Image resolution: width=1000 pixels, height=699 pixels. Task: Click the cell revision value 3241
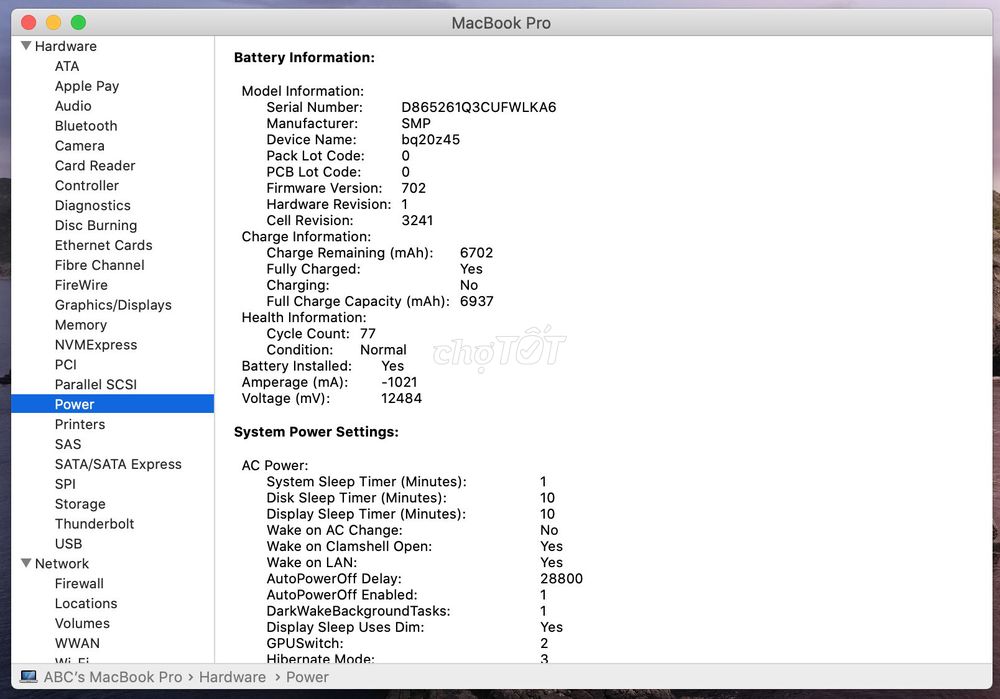pos(417,220)
